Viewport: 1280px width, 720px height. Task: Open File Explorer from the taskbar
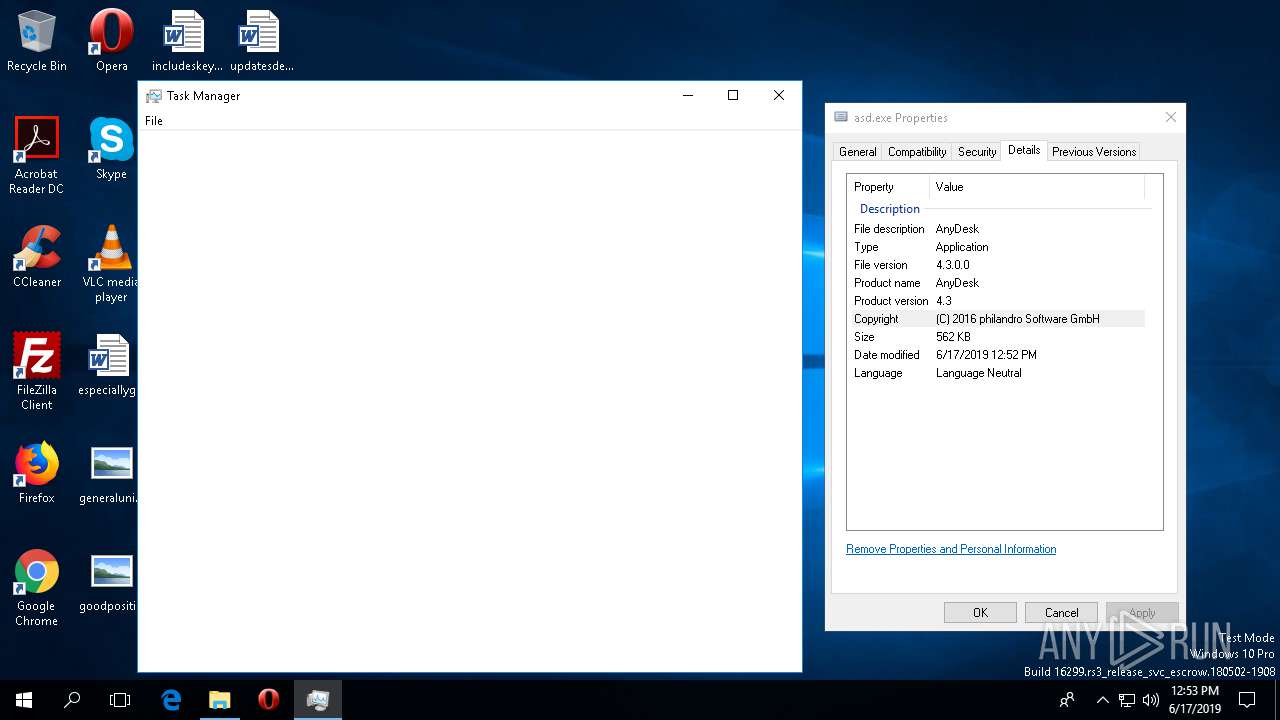pyautogui.click(x=219, y=700)
